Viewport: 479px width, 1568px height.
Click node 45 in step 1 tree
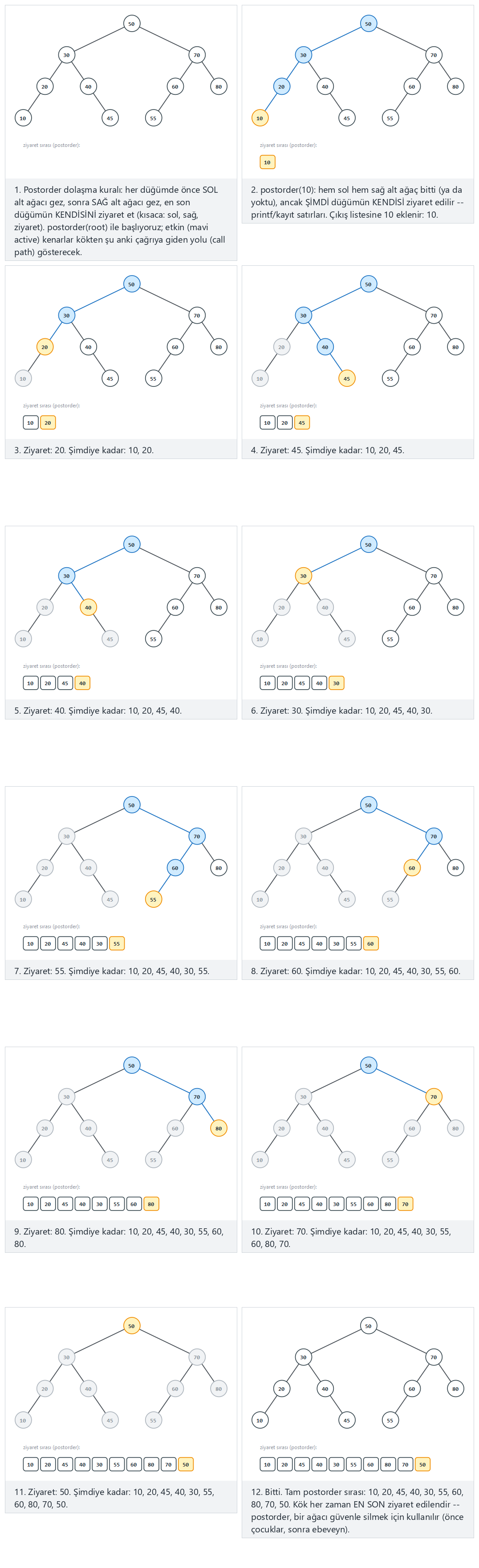click(110, 118)
